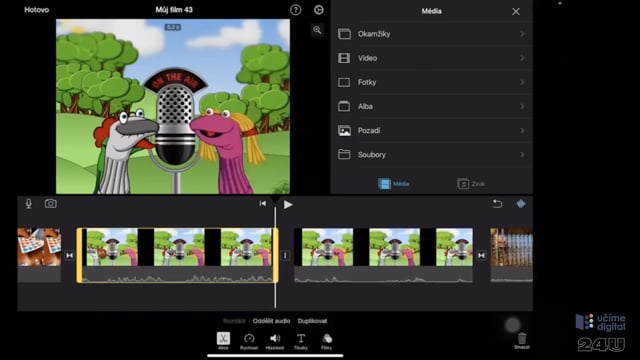Click the Okamžiky folder icon
This screenshot has width=640, height=360.
(x=344, y=34)
